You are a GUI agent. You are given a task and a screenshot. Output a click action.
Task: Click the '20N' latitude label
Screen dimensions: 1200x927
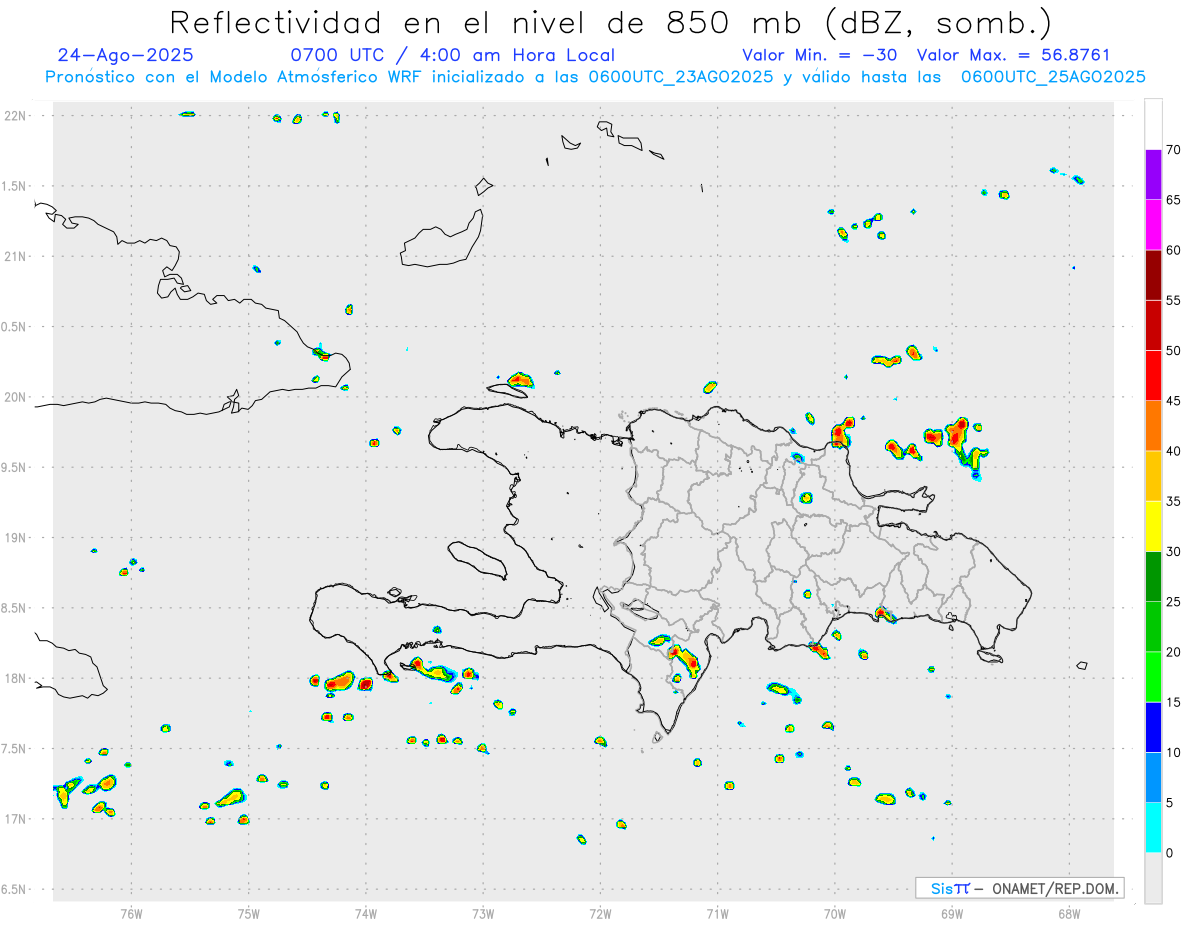click(15, 397)
